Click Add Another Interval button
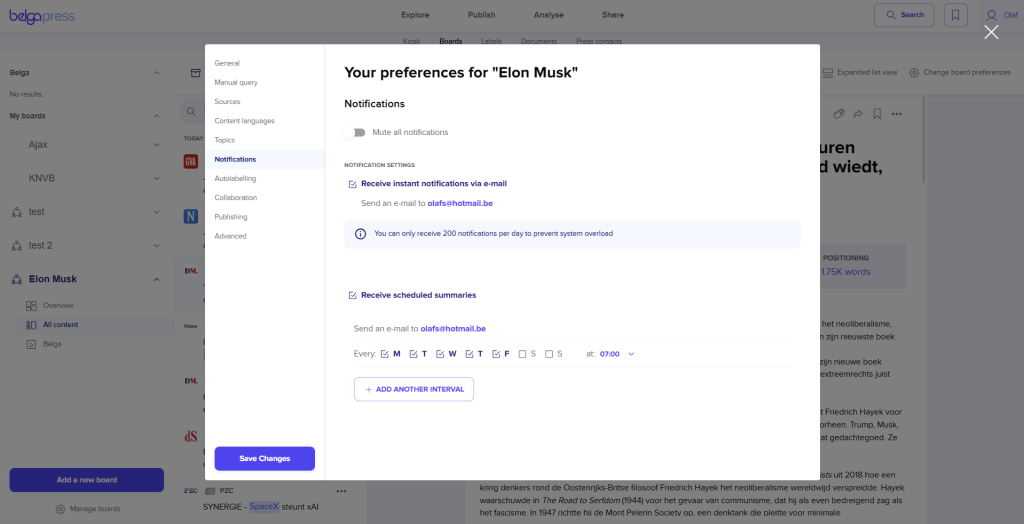1024x524 pixels. click(x=413, y=389)
